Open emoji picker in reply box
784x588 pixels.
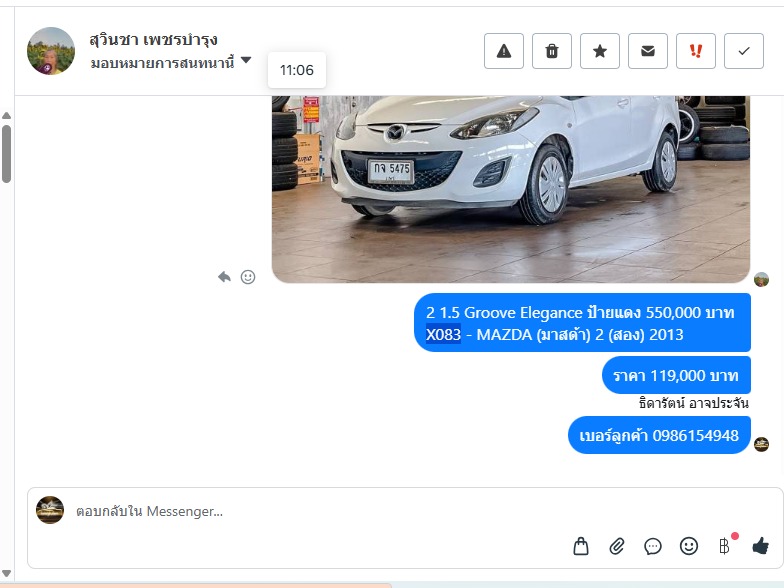[688, 546]
